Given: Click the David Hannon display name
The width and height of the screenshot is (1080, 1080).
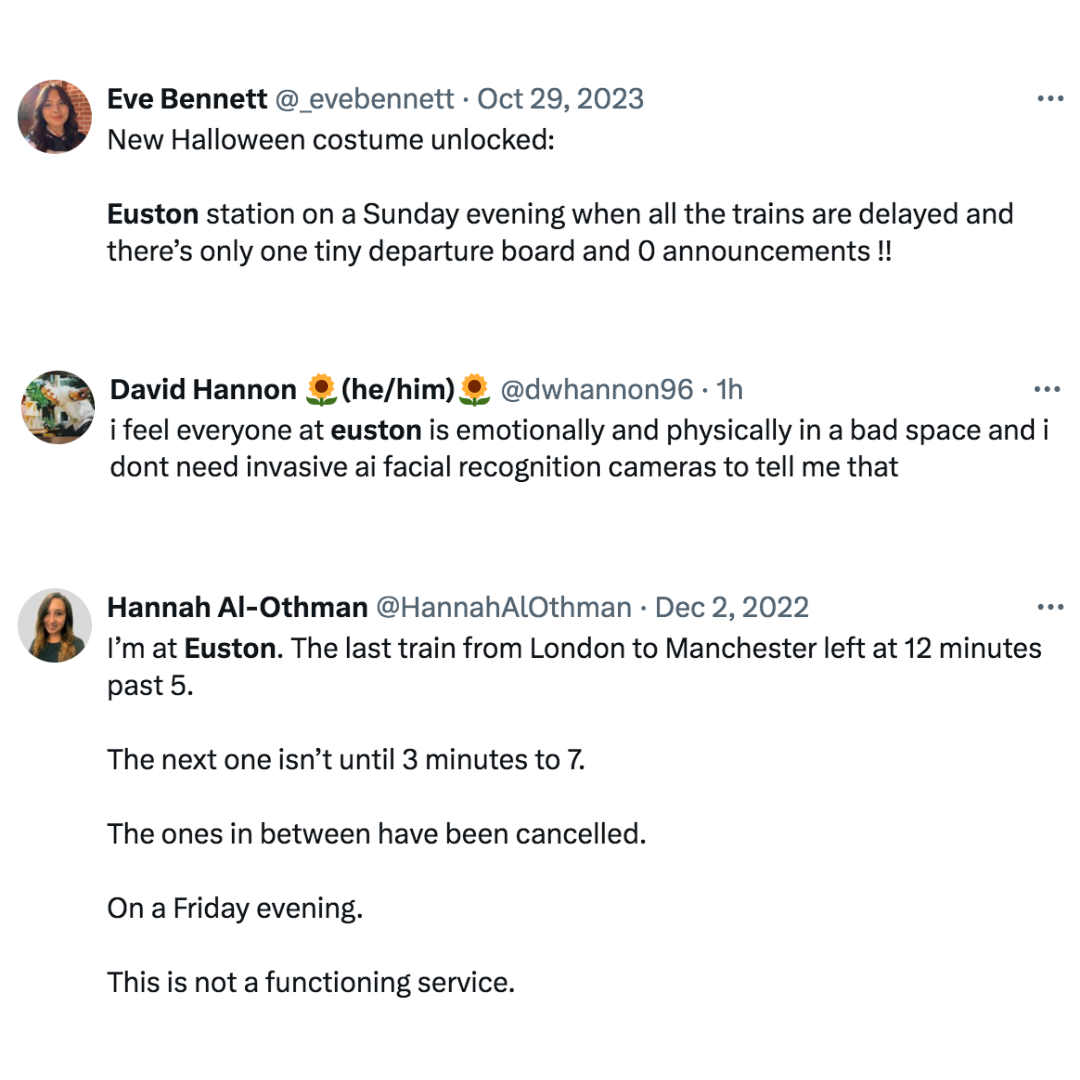Looking at the screenshot, I should [x=203, y=390].
